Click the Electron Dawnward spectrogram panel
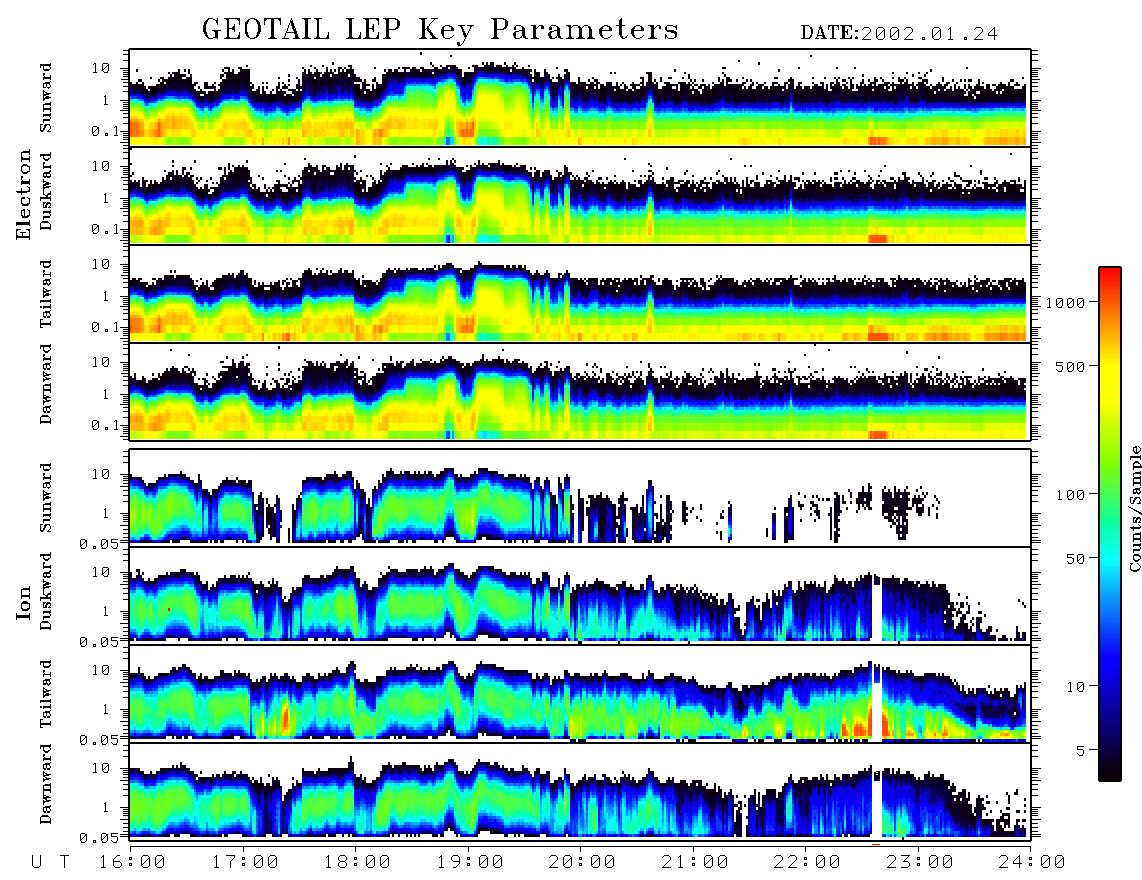The height and width of the screenshot is (880, 1142). click(x=580, y=391)
